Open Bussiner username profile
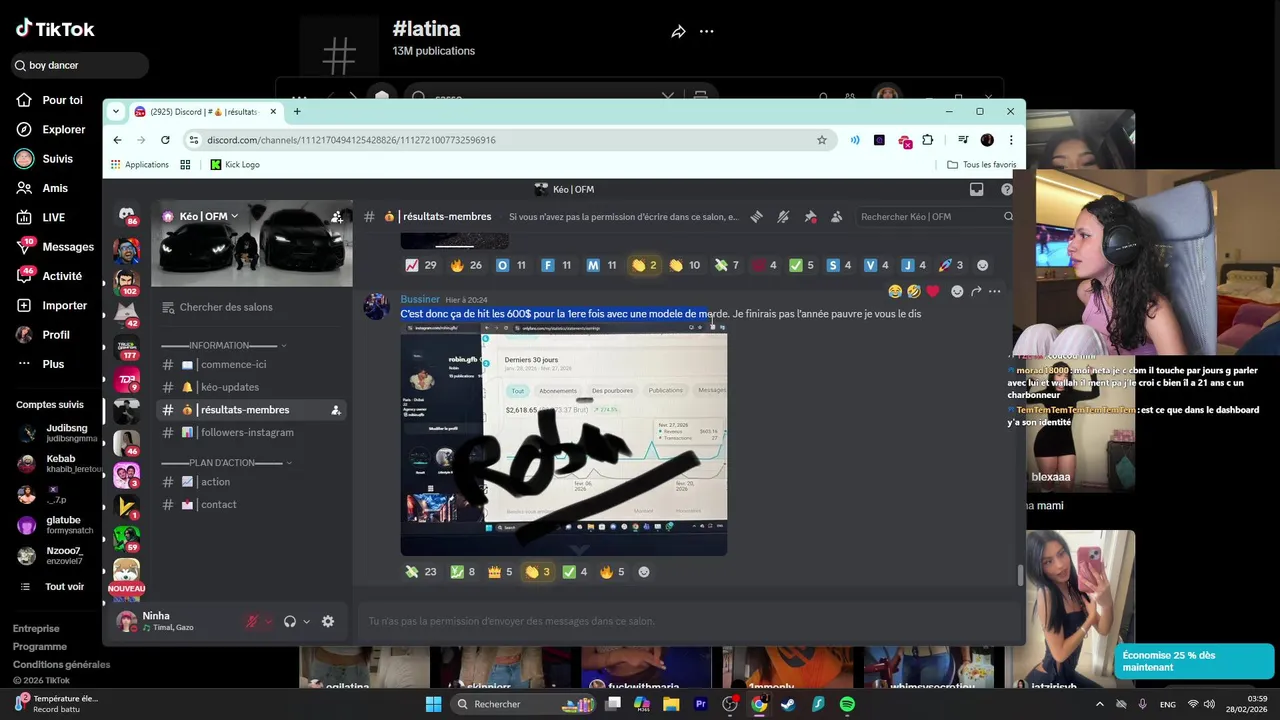Viewport: 1280px width, 720px height. (420, 299)
